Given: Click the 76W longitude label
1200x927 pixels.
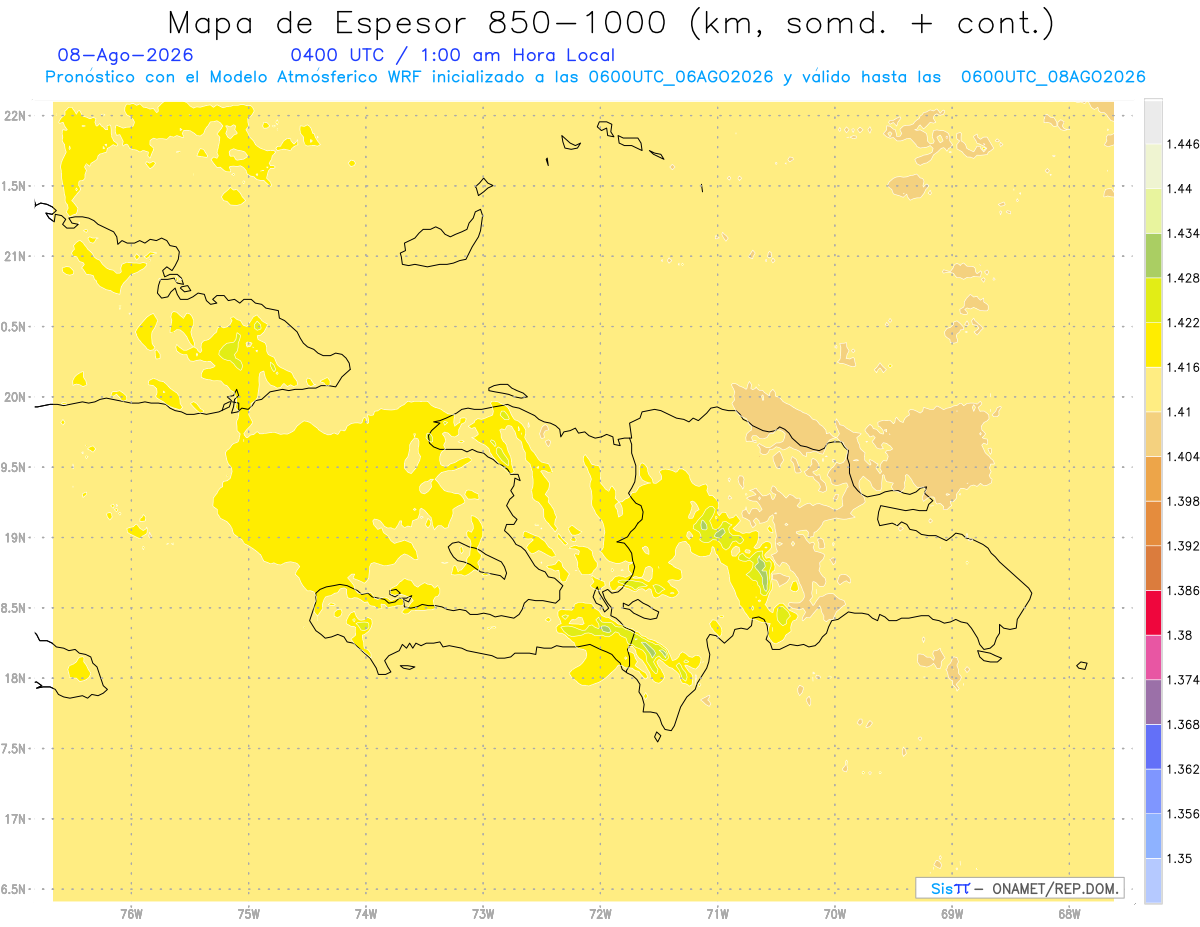Looking at the screenshot, I should [x=131, y=914].
